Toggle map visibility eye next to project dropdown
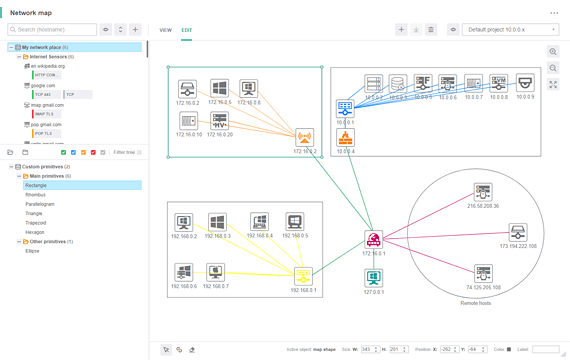The image size is (570, 360). click(453, 30)
